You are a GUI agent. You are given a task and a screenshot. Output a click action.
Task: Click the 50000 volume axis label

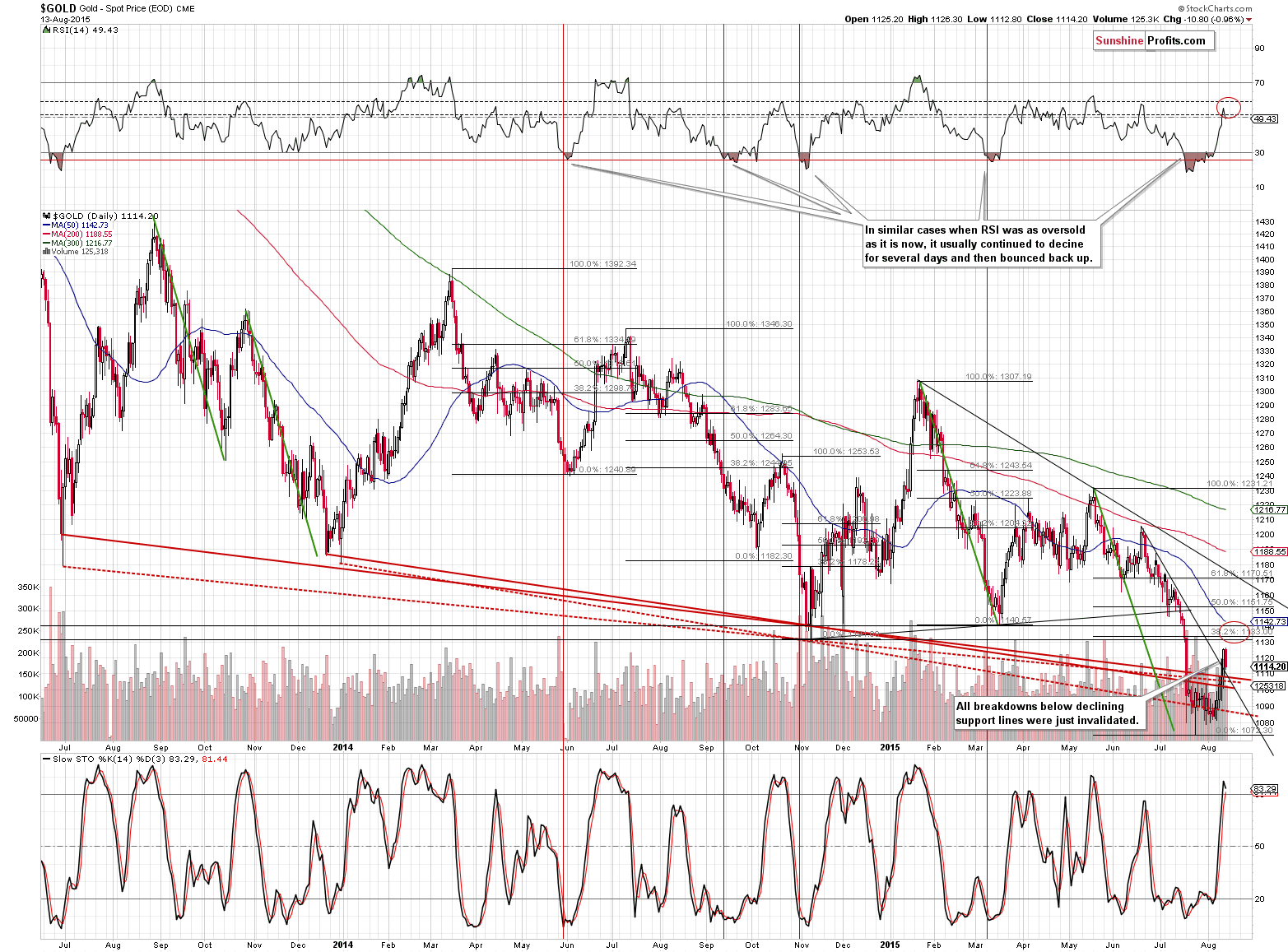26,718
